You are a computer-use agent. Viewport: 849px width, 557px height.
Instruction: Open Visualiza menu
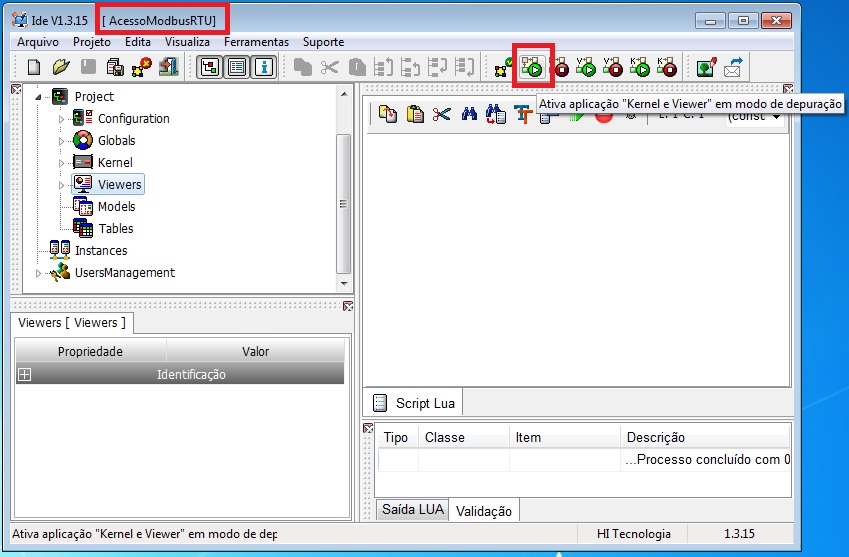coord(187,42)
